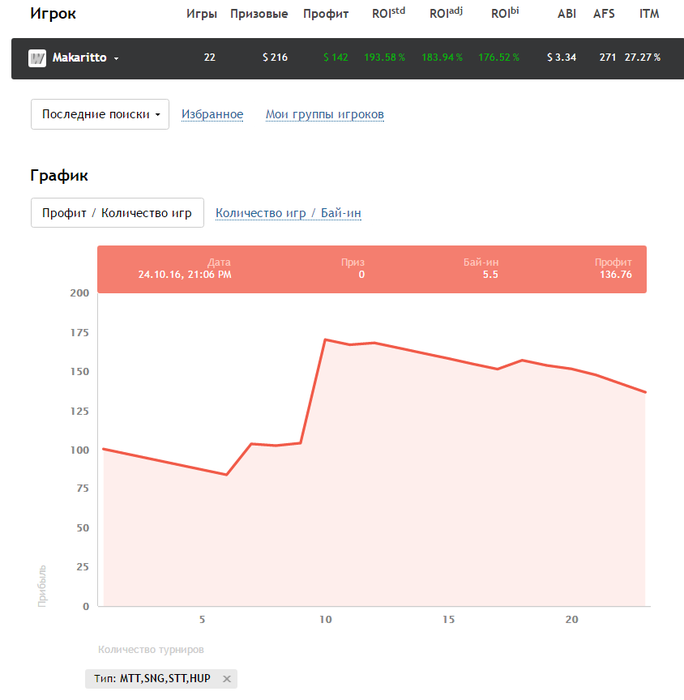Click the Игры column header
Screen dimensions: 684x700
click(x=202, y=14)
